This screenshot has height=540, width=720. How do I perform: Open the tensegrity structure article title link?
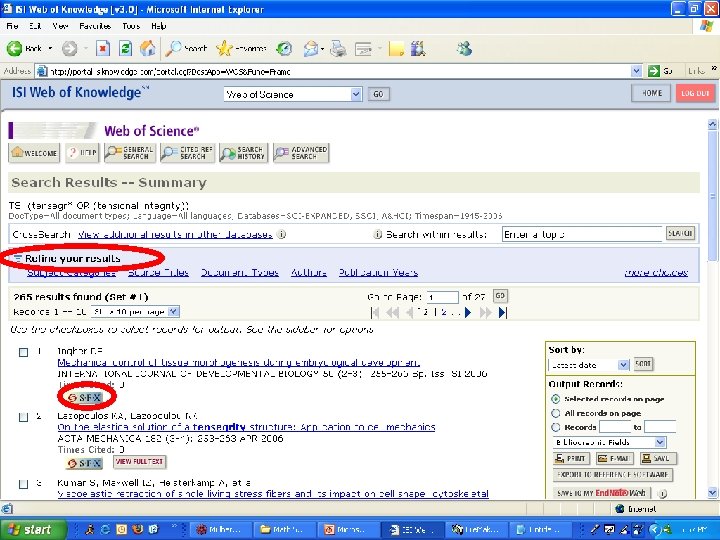[x=246, y=427]
